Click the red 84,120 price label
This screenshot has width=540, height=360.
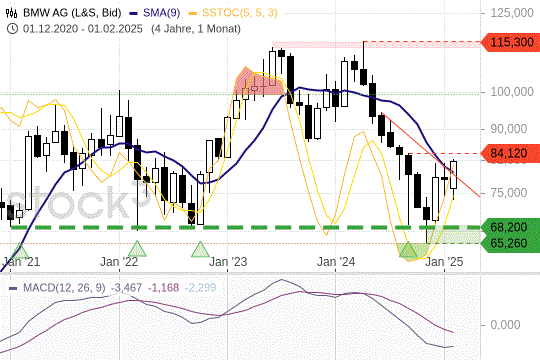click(510, 153)
